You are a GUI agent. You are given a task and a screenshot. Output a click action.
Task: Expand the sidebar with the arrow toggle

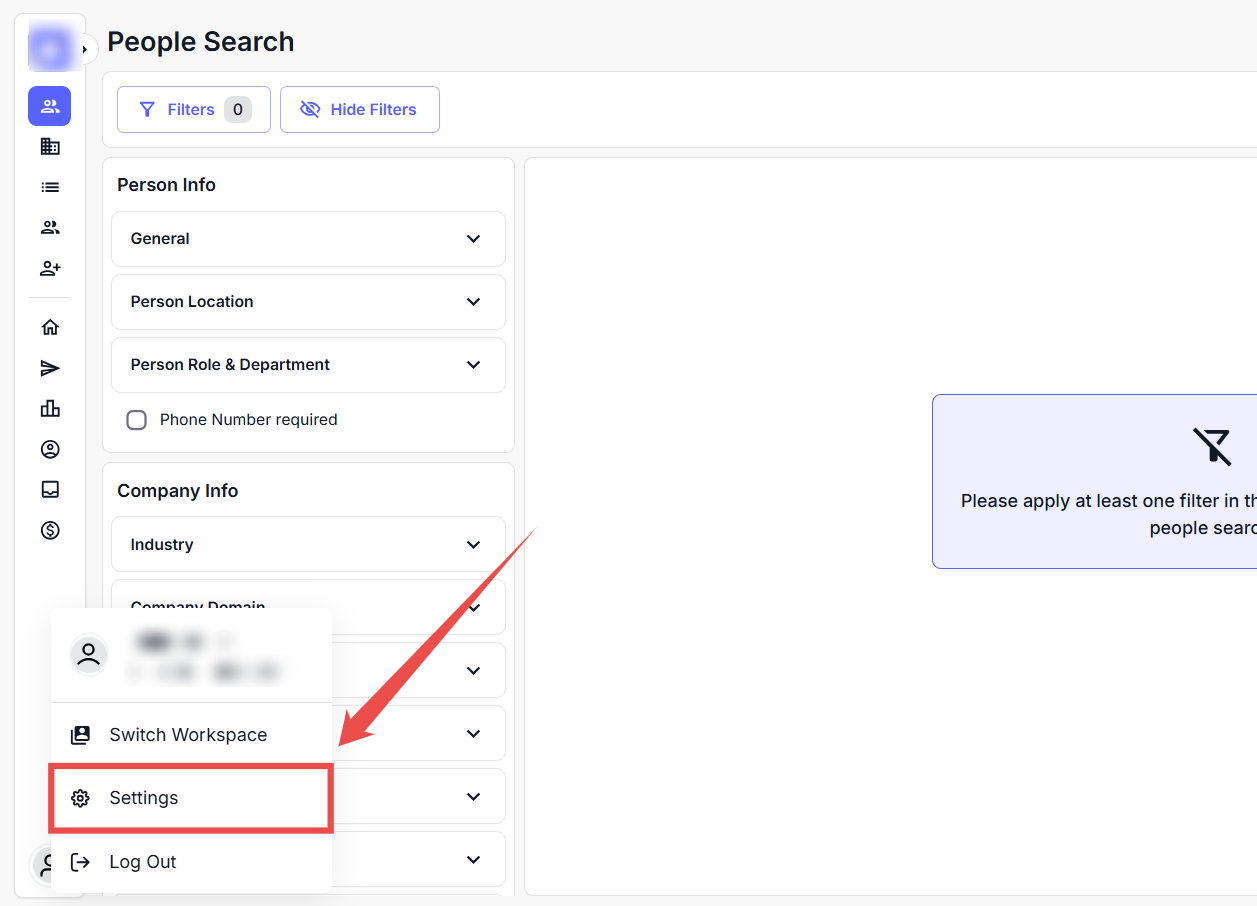coord(85,49)
